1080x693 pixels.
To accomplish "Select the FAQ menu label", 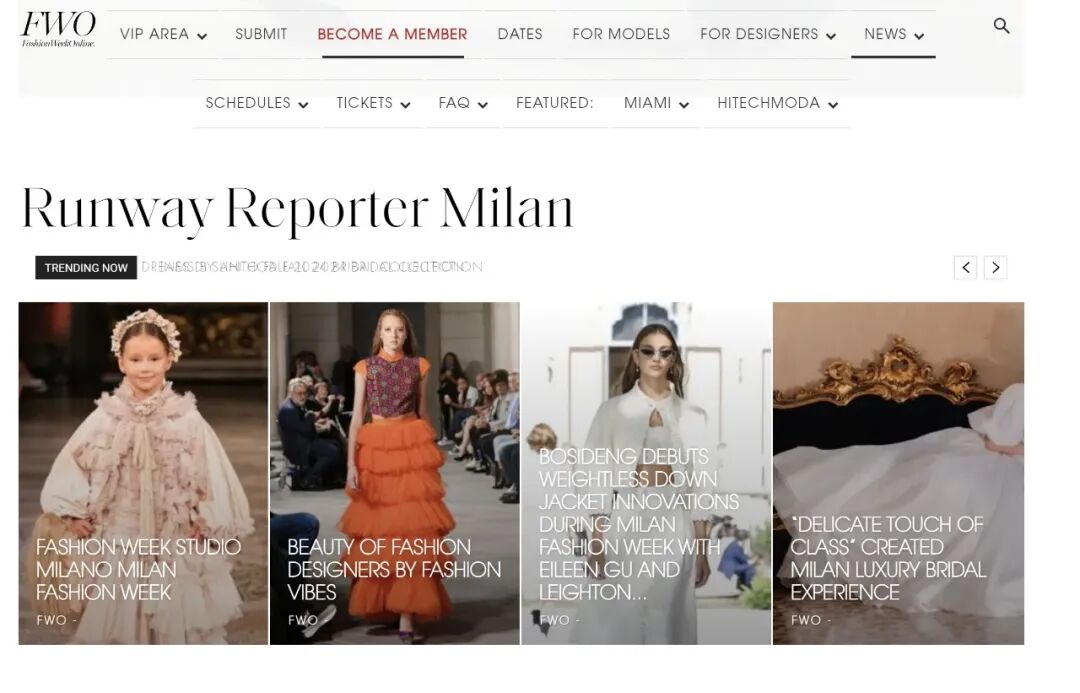I will [x=454, y=103].
